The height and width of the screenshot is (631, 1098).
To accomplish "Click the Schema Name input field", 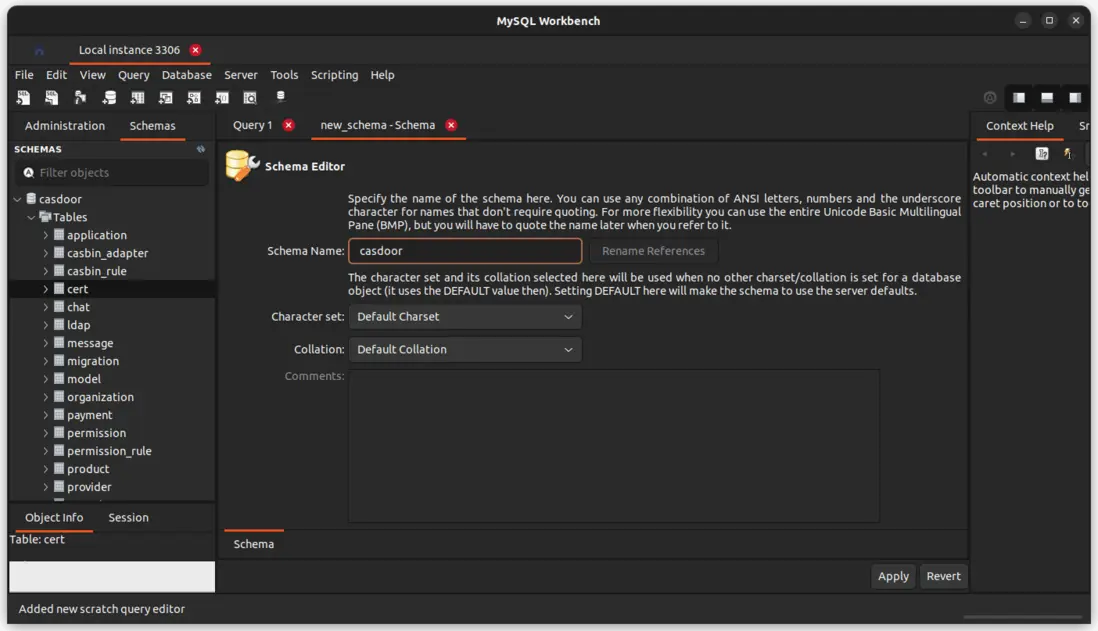I will tap(465, 251).
